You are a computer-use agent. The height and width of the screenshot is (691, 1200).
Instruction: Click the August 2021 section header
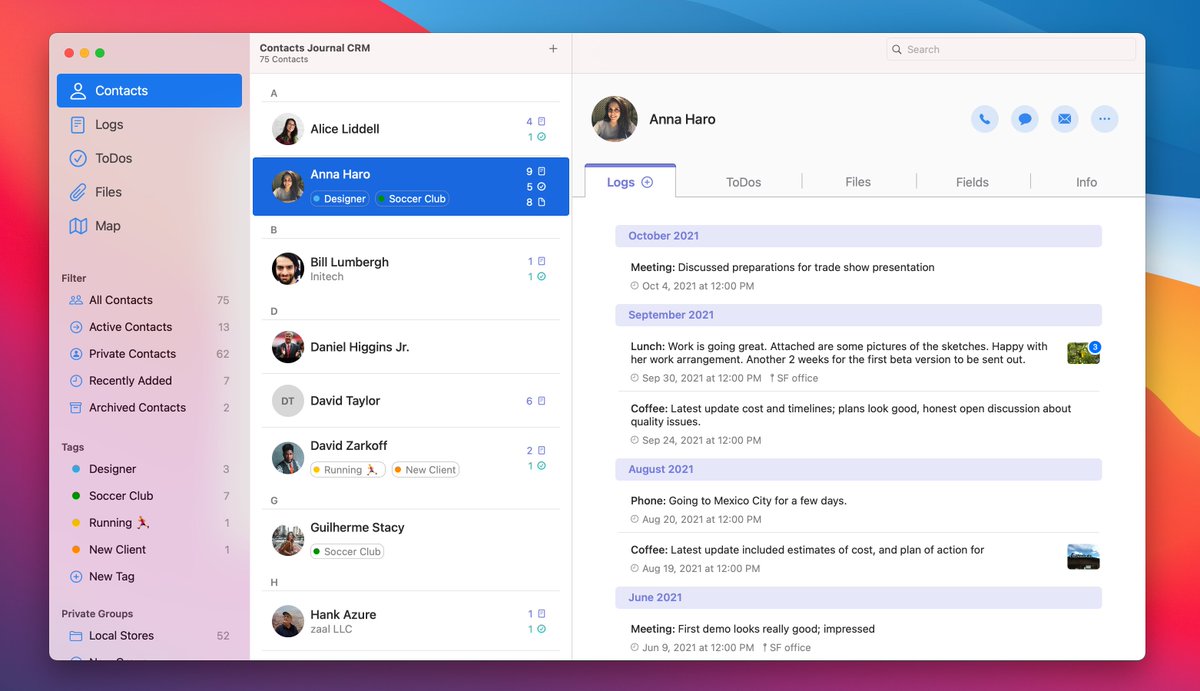858,469
